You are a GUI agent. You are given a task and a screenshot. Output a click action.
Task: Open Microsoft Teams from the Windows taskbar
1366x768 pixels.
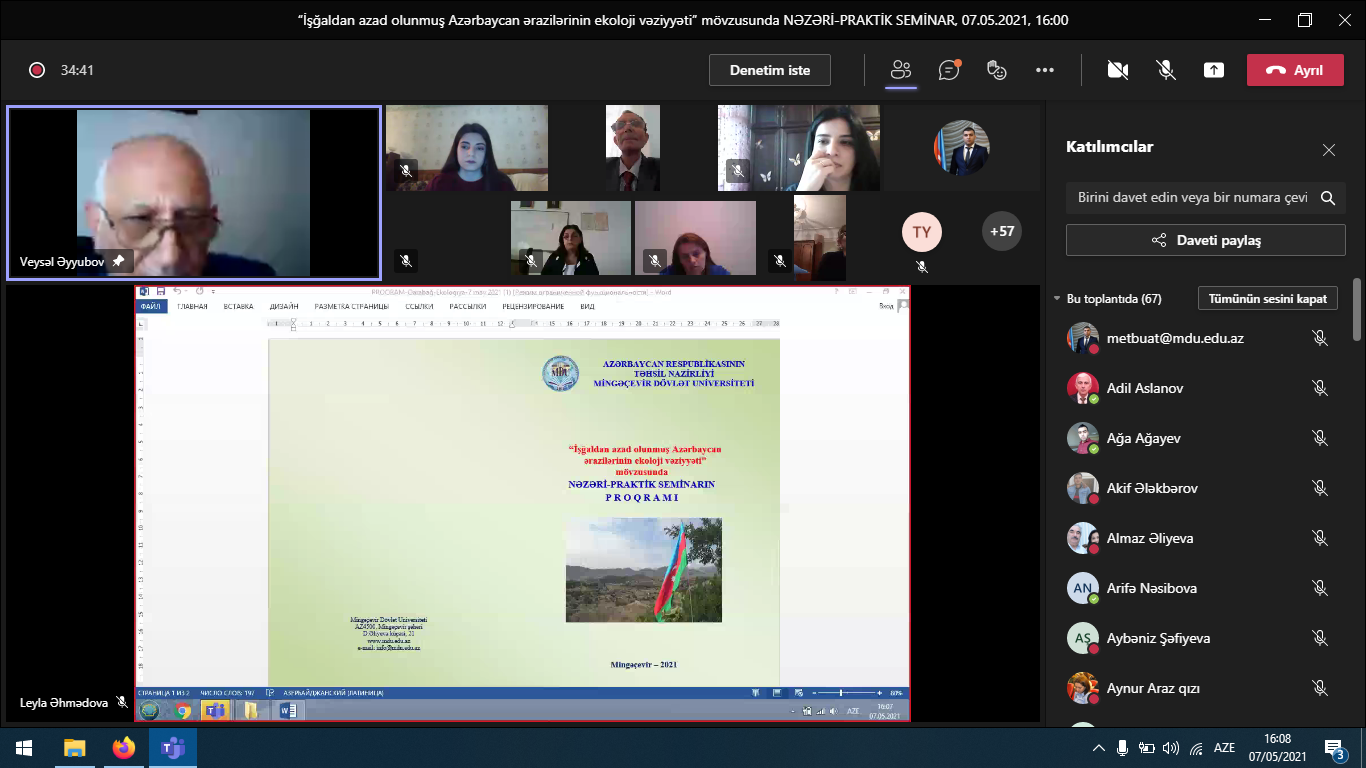tap(173, 748)
